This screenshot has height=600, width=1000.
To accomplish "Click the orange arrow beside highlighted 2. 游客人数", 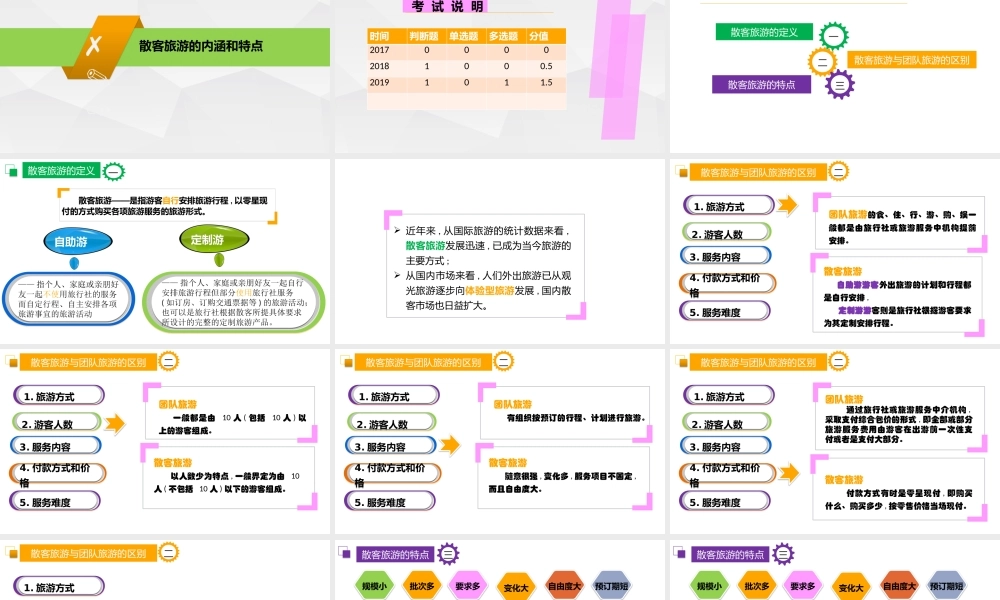I will (115, 423).
